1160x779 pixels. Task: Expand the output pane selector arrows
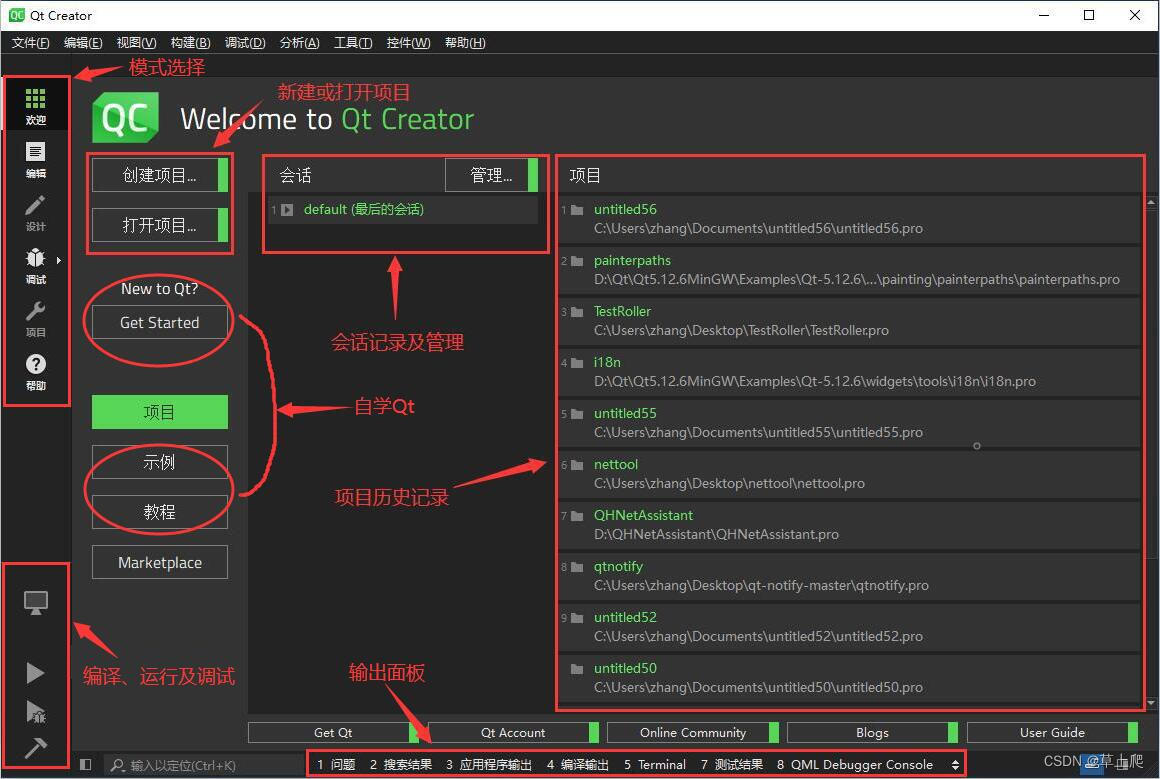955,765
